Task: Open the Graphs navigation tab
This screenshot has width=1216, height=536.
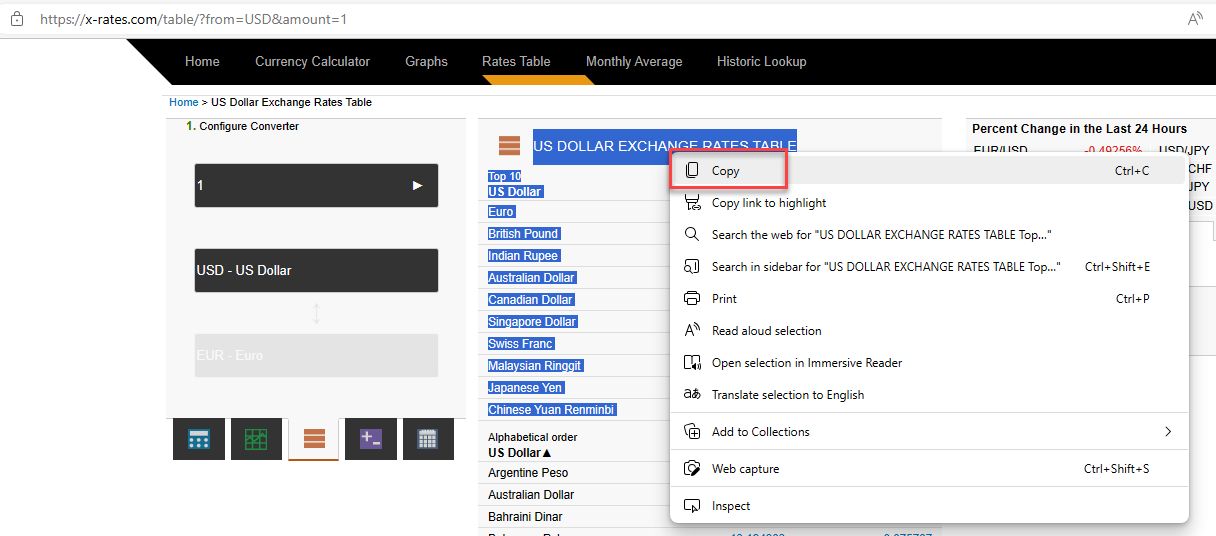Action: point(426,62)
